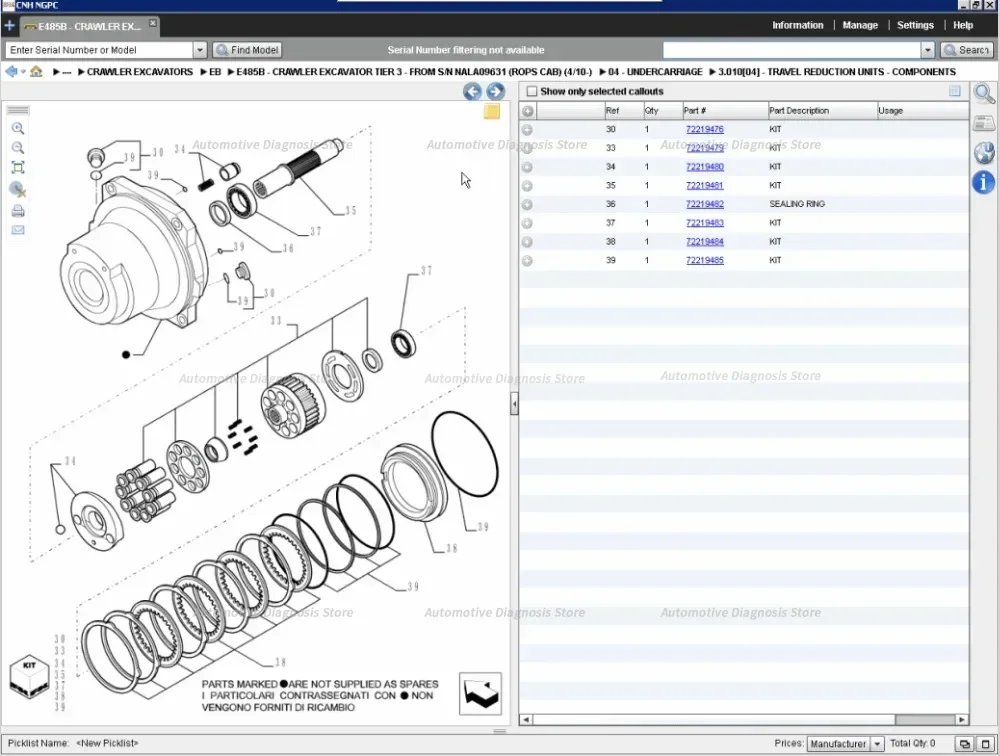1000x756 pixels.
Task: Go to the home icon in breadcrumb
Action: pos(36,71)
